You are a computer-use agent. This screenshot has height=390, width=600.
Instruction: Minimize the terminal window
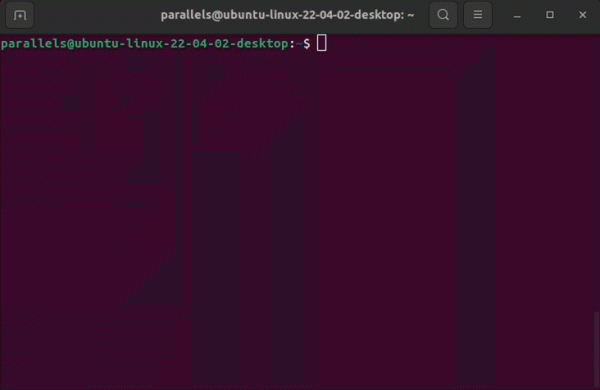517,15
